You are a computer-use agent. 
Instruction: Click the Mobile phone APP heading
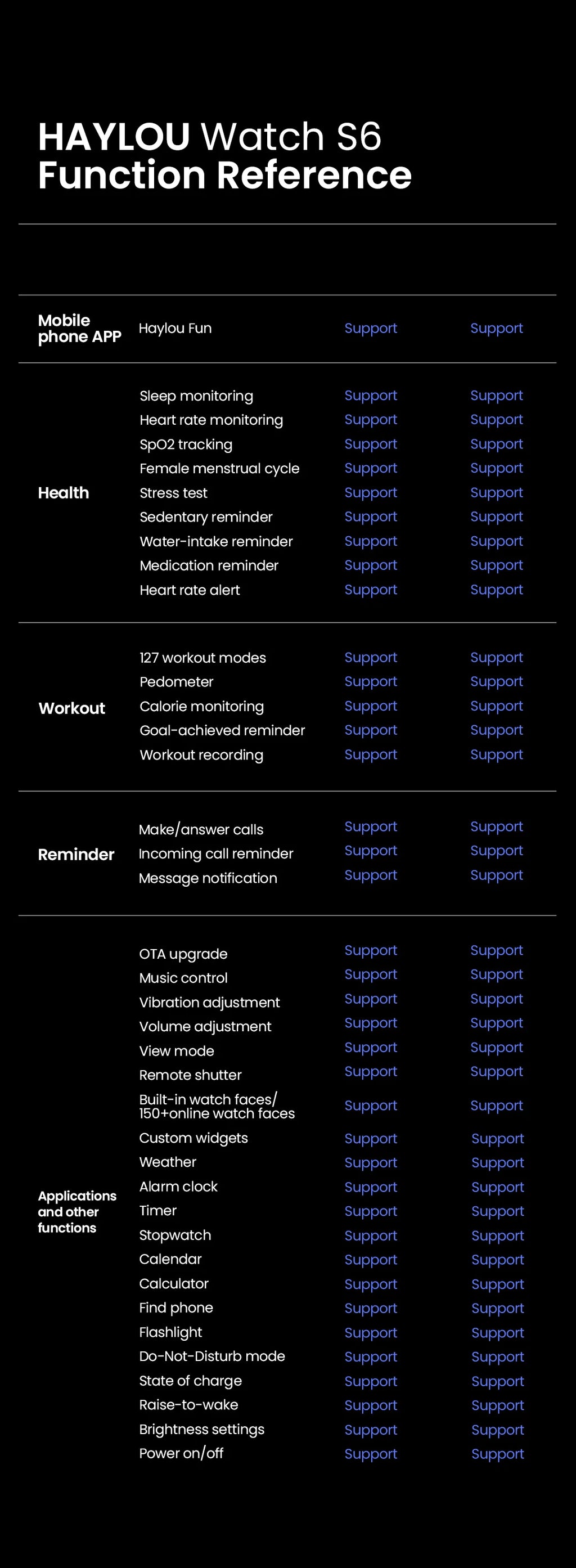(x=79, y=329)
